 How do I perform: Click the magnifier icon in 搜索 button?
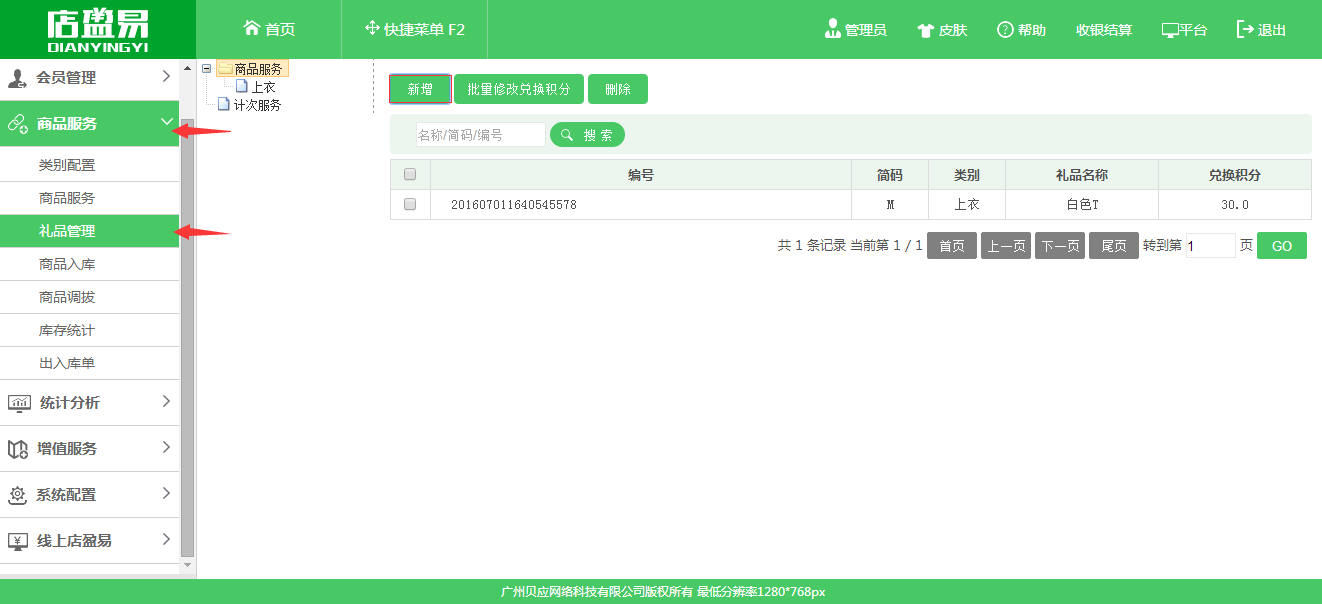(568, 135)
